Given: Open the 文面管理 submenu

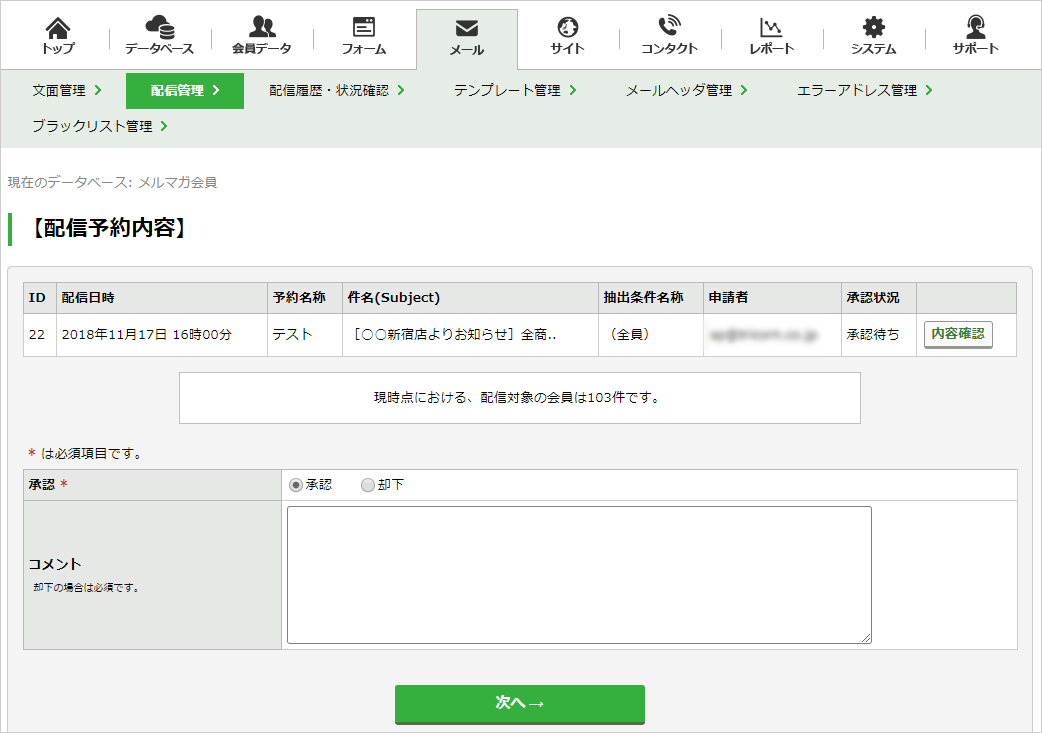Looking at the screenshot, I should point(66,90).
